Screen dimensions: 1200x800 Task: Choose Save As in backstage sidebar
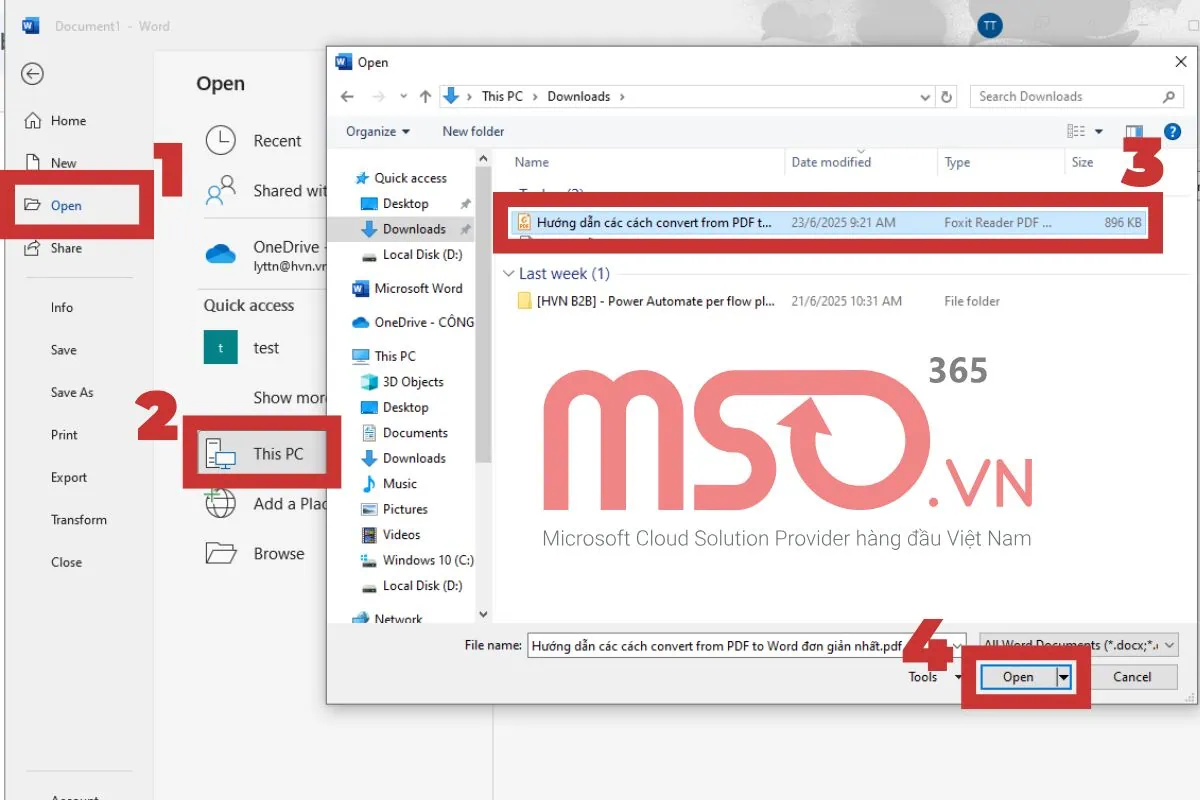coord(72,393)
